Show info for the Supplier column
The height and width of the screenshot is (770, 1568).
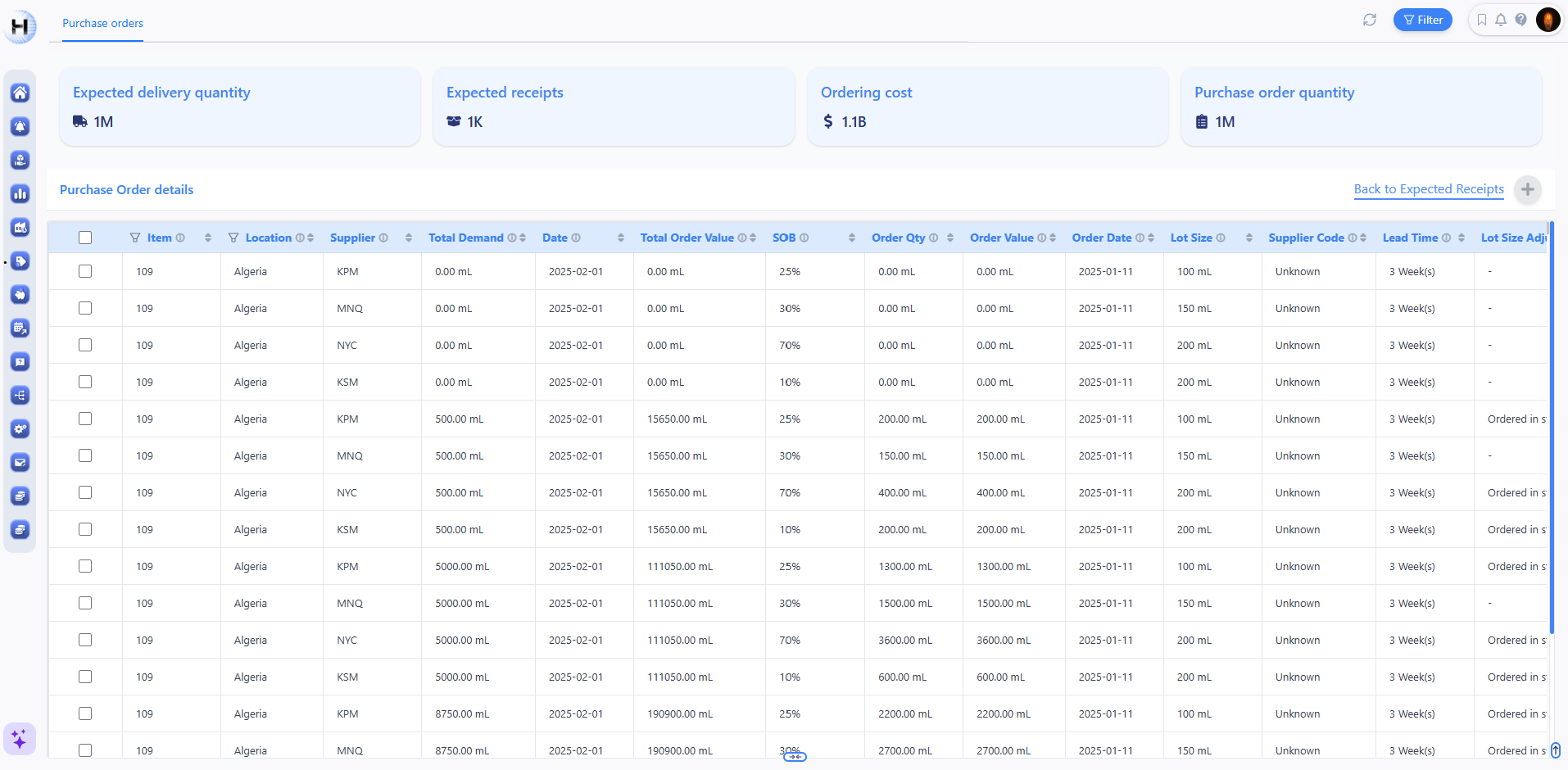383,238
